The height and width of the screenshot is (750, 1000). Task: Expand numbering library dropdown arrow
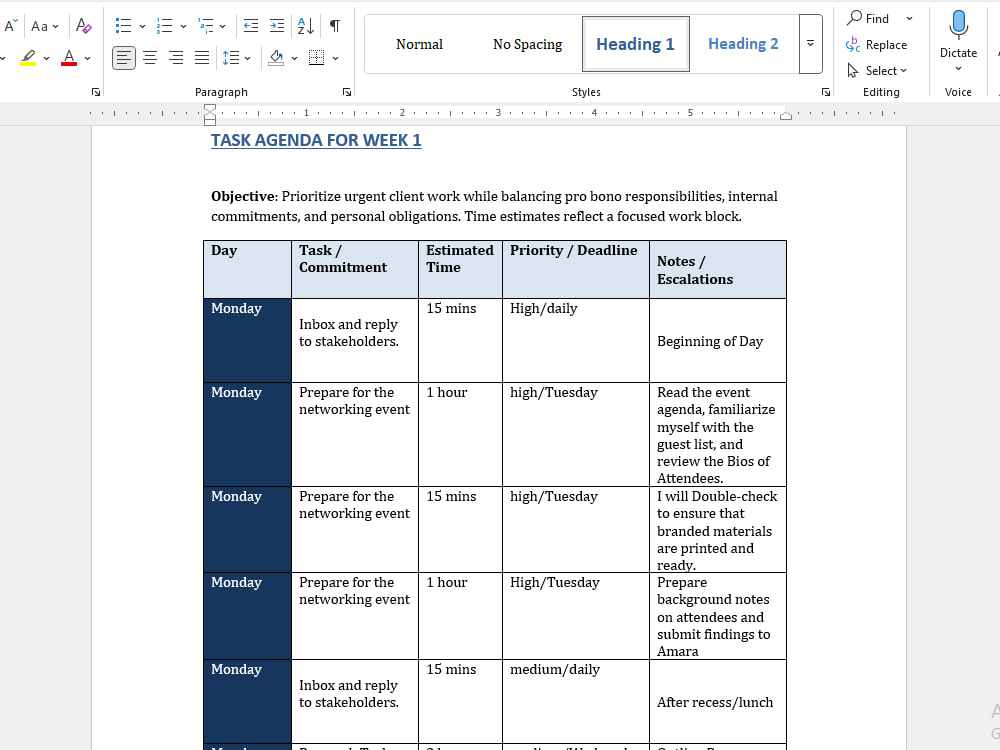click(x=183, y=27)
